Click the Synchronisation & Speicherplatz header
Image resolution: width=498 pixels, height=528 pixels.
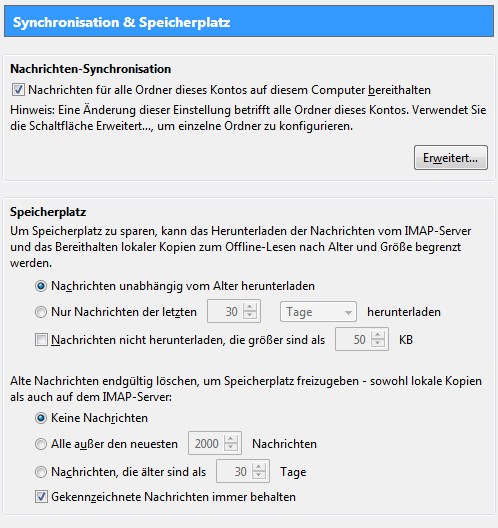(249, 22)
